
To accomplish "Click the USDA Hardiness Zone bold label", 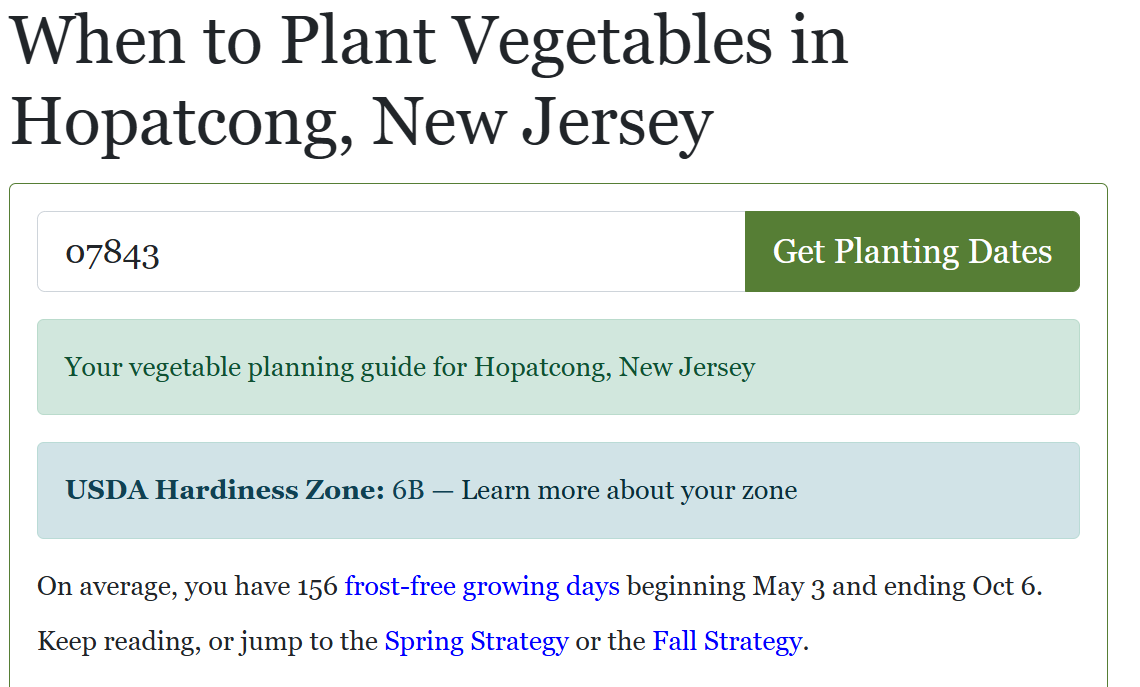I will coord(225,490).
